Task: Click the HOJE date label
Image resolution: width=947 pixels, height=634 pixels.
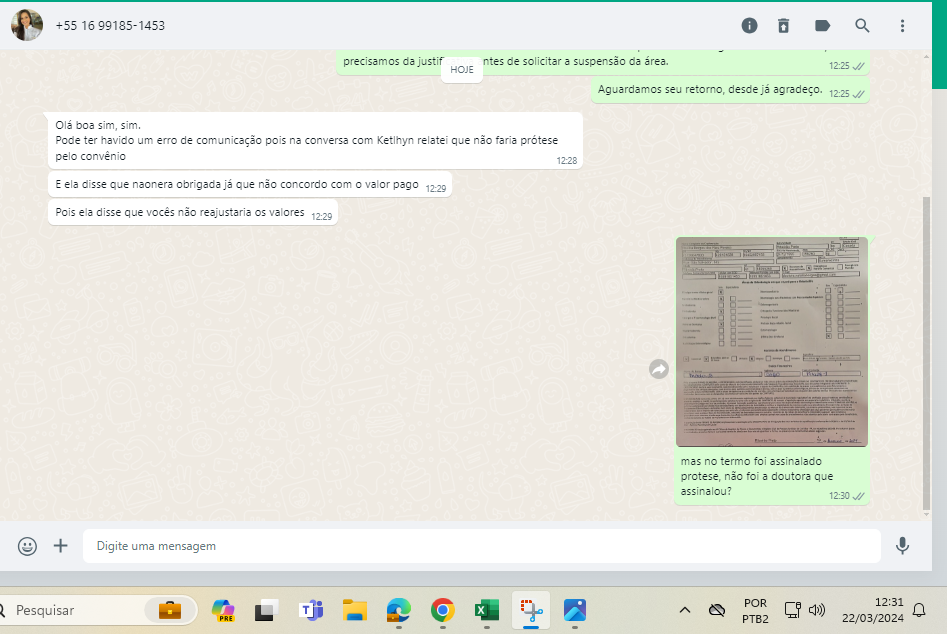Action: 462,69
